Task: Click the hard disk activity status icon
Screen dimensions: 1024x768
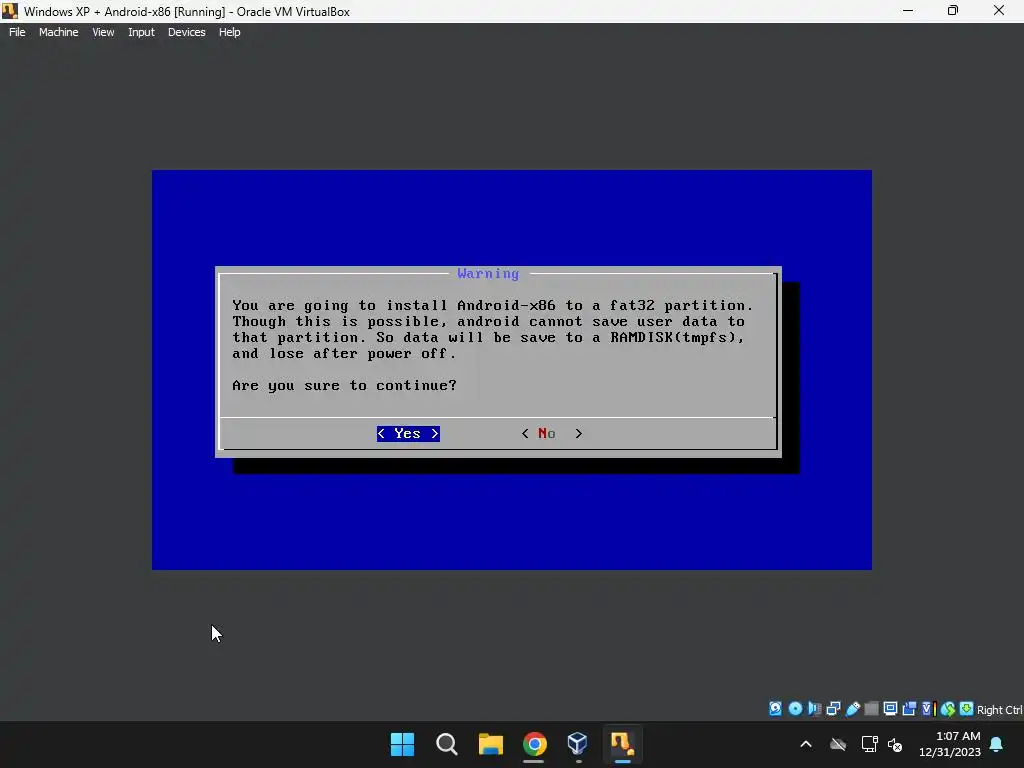Action: (x=775, y=709)
